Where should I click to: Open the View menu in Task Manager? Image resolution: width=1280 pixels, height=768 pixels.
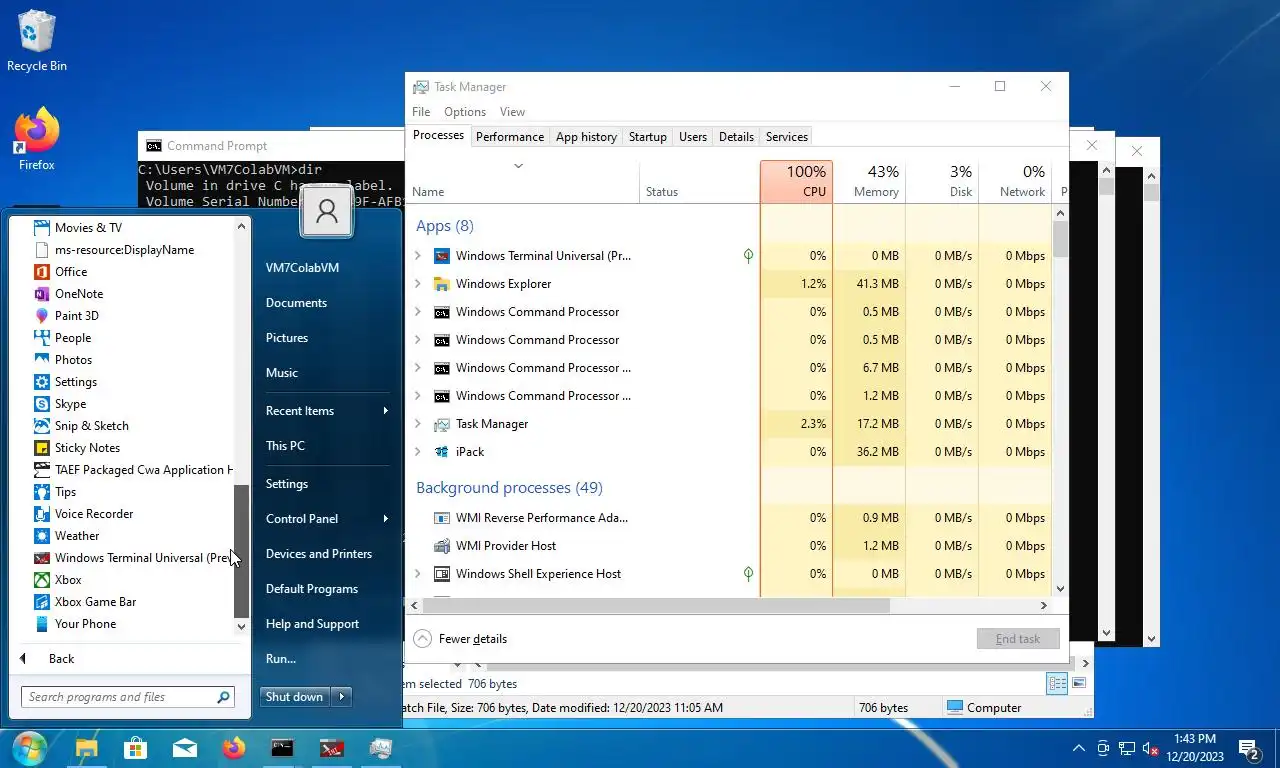[512, 112]
